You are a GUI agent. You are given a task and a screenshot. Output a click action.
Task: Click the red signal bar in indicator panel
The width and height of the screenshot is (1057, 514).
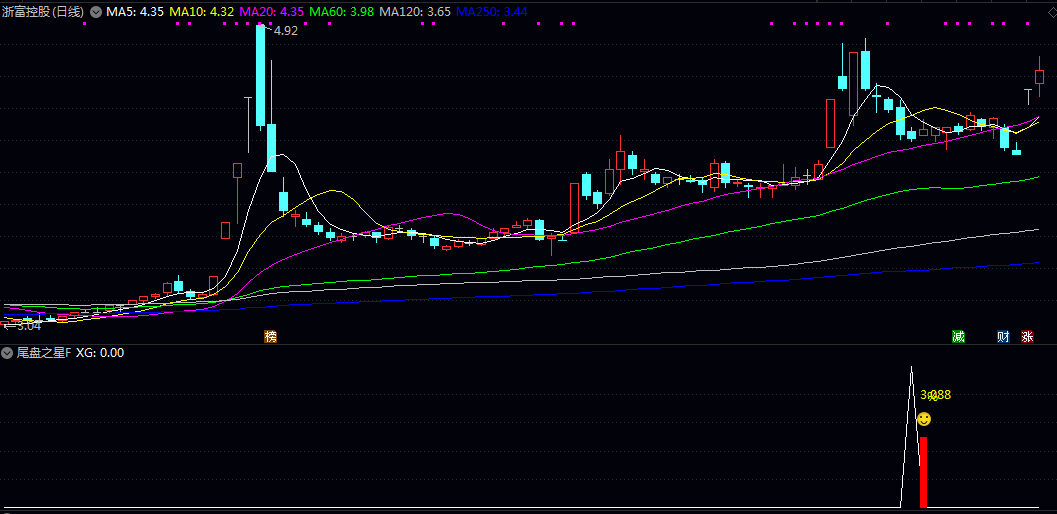923,471
